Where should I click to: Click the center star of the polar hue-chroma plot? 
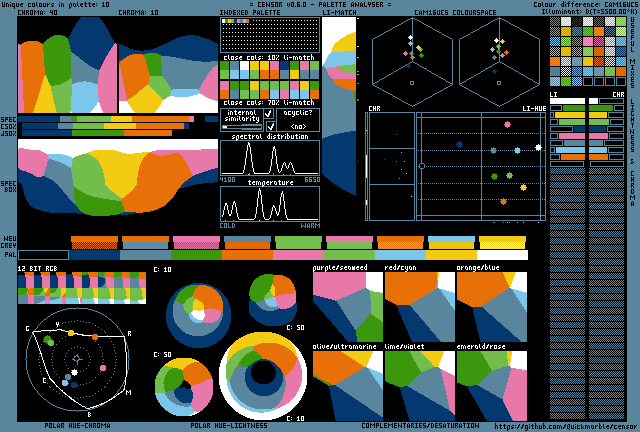tap(77, 359)
